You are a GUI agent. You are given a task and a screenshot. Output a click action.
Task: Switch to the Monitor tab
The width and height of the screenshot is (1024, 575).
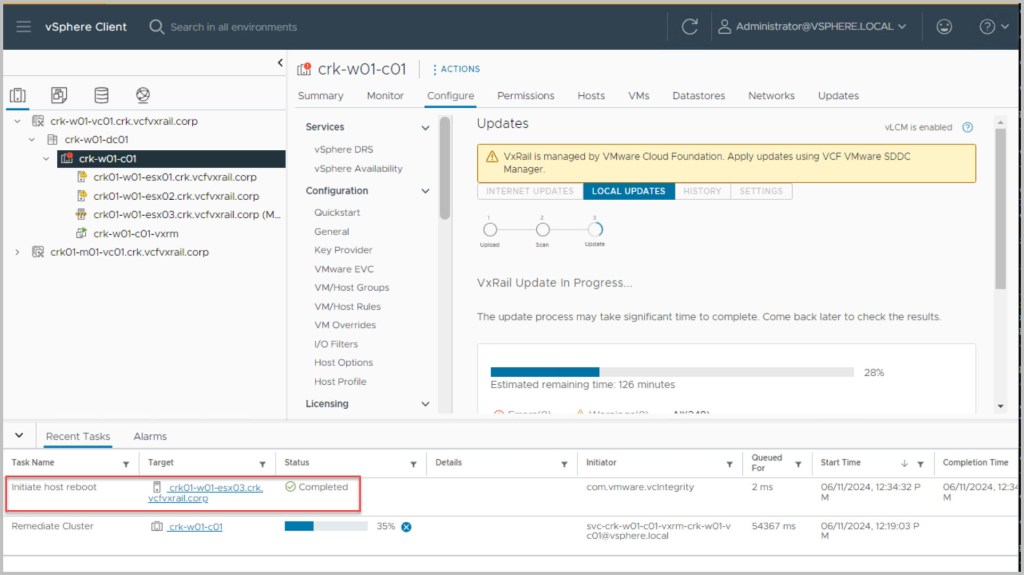point(385,96)
